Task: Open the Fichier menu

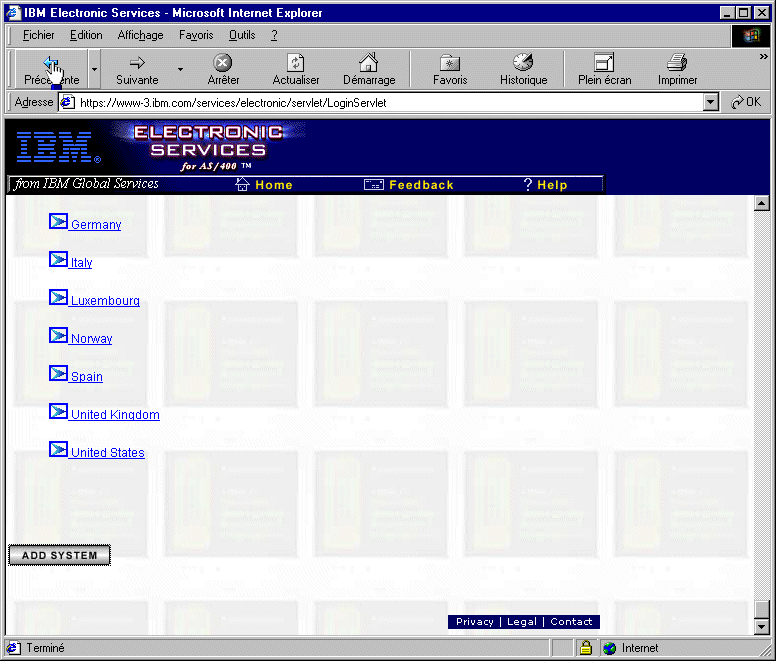Action: (39, 35)
